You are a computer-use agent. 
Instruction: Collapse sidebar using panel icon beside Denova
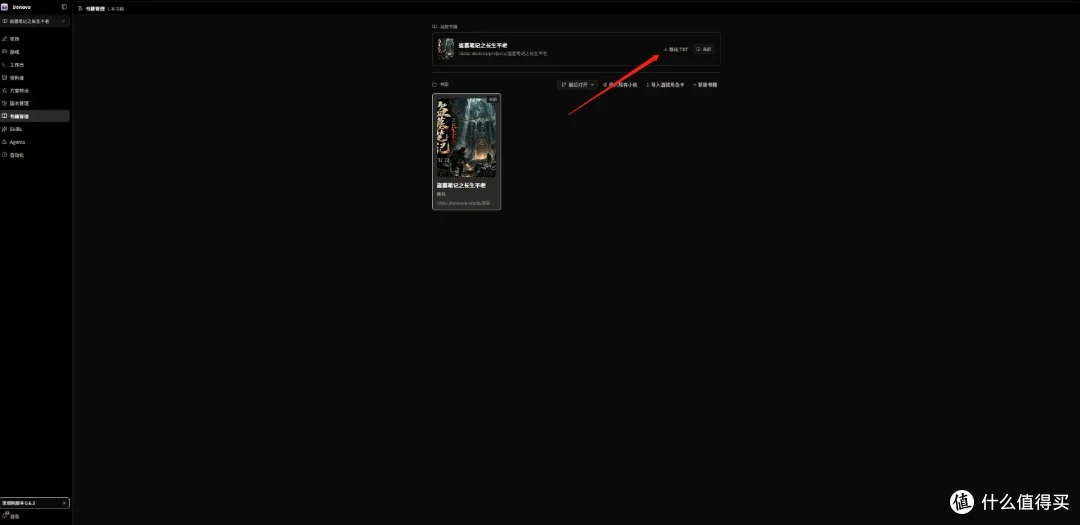tap(65, 7)
